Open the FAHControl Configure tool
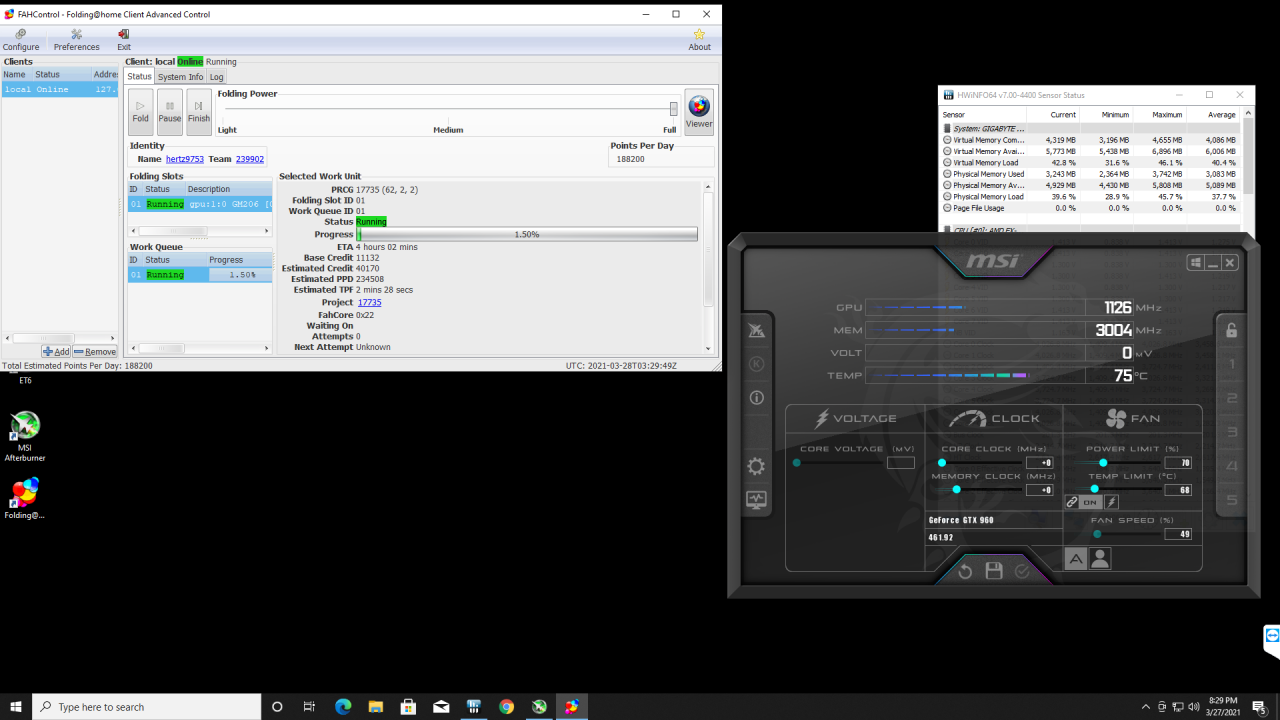This screenshot has width=1280, height=720. click(x=20, y=39)
